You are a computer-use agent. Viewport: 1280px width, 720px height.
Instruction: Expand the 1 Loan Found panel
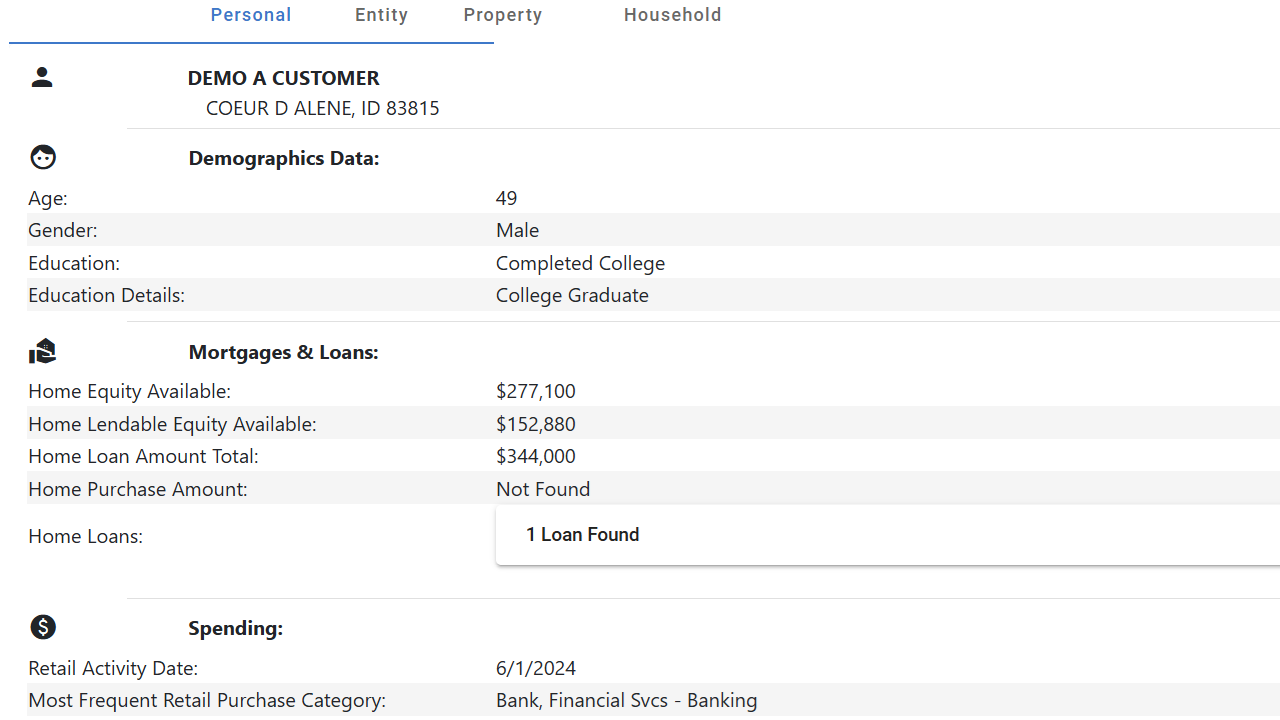click(x=582, y=534)
